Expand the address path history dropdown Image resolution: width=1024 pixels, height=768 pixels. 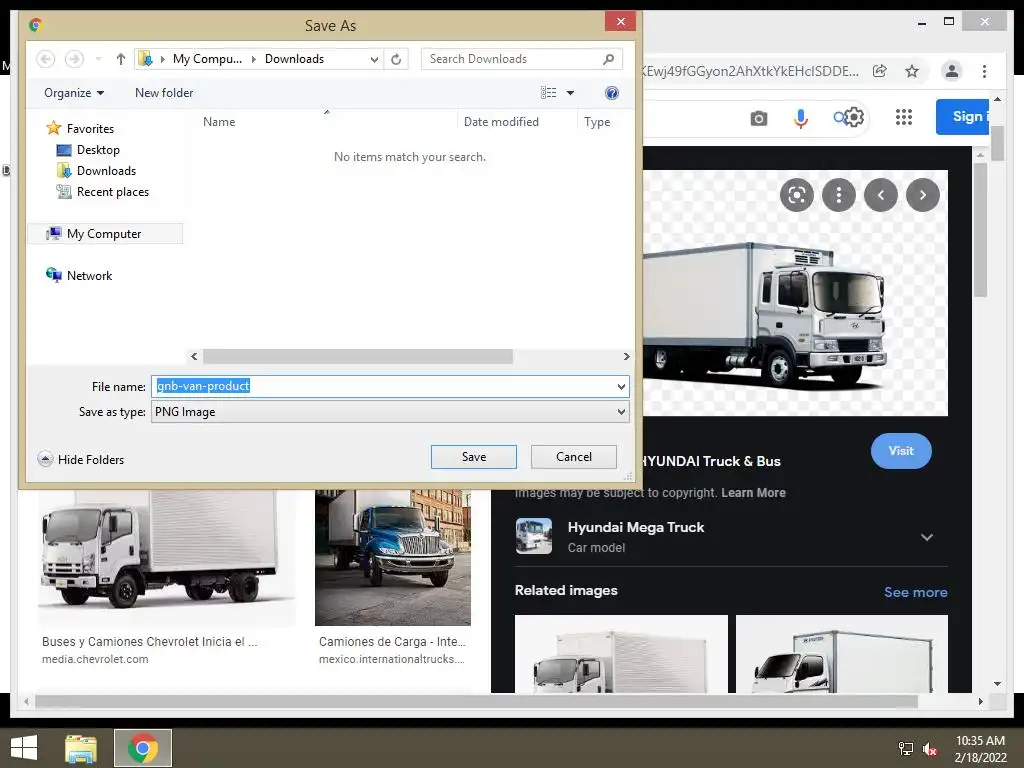click(374, 59)
